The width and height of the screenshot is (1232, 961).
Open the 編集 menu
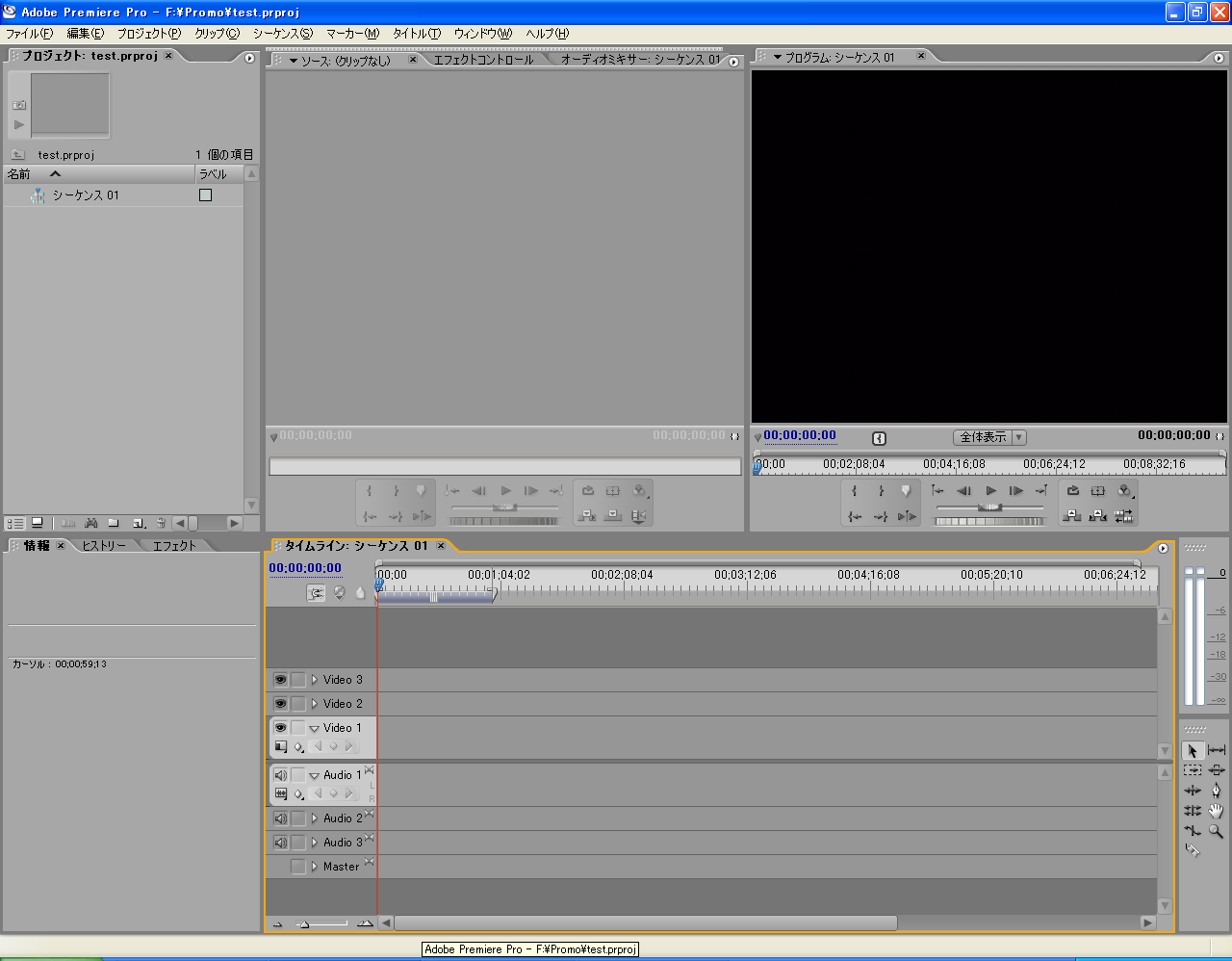pyautogui.click(x=85, y=33)
